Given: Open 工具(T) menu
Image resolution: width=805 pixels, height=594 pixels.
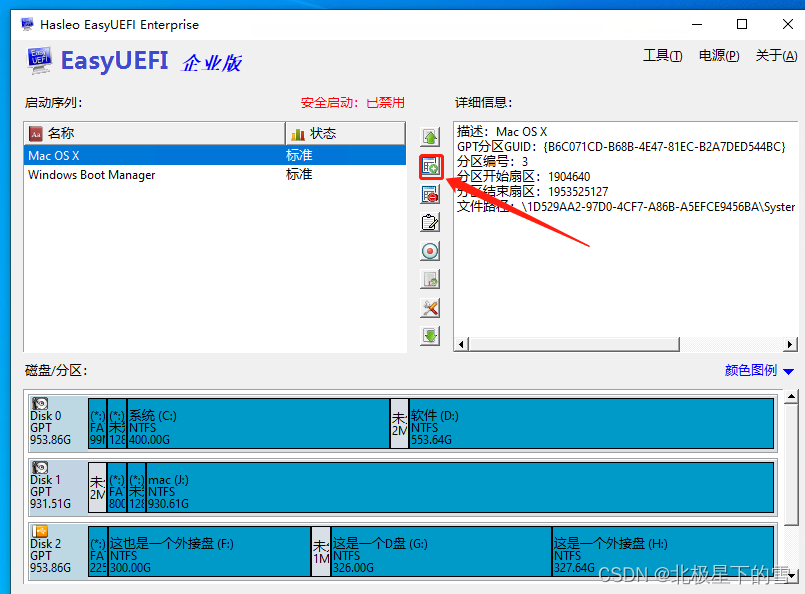Looking at the screenshot, I should pos(662,55).
